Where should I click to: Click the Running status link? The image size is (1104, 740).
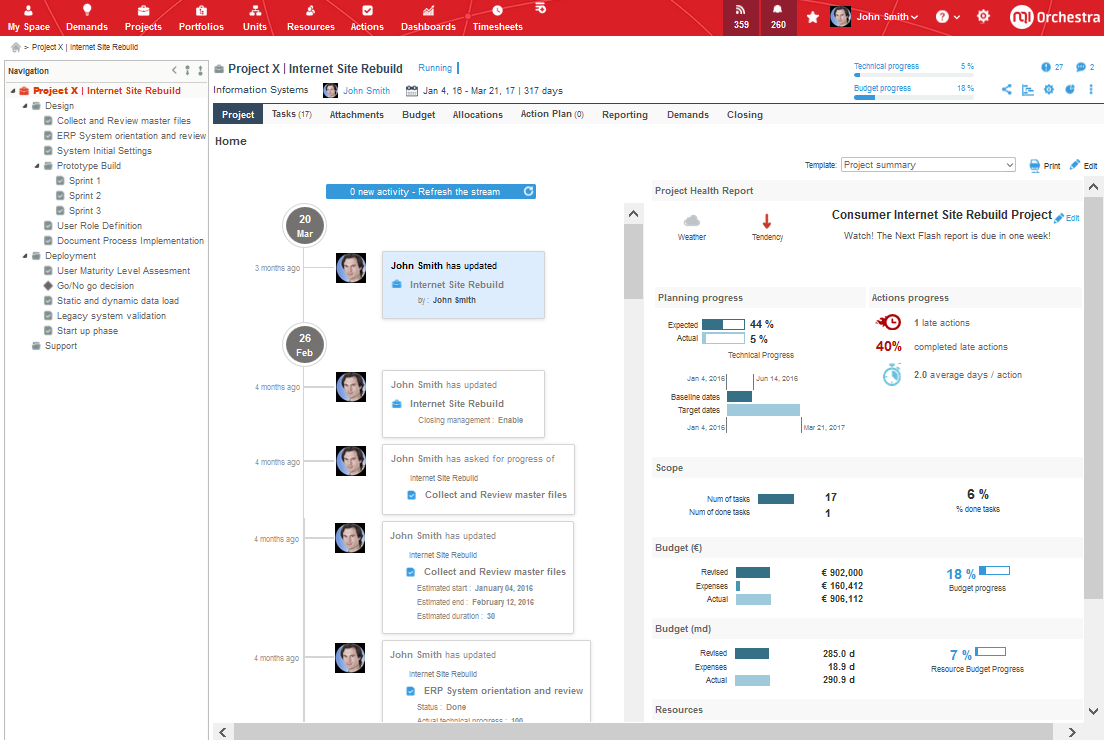click(434, 68)
